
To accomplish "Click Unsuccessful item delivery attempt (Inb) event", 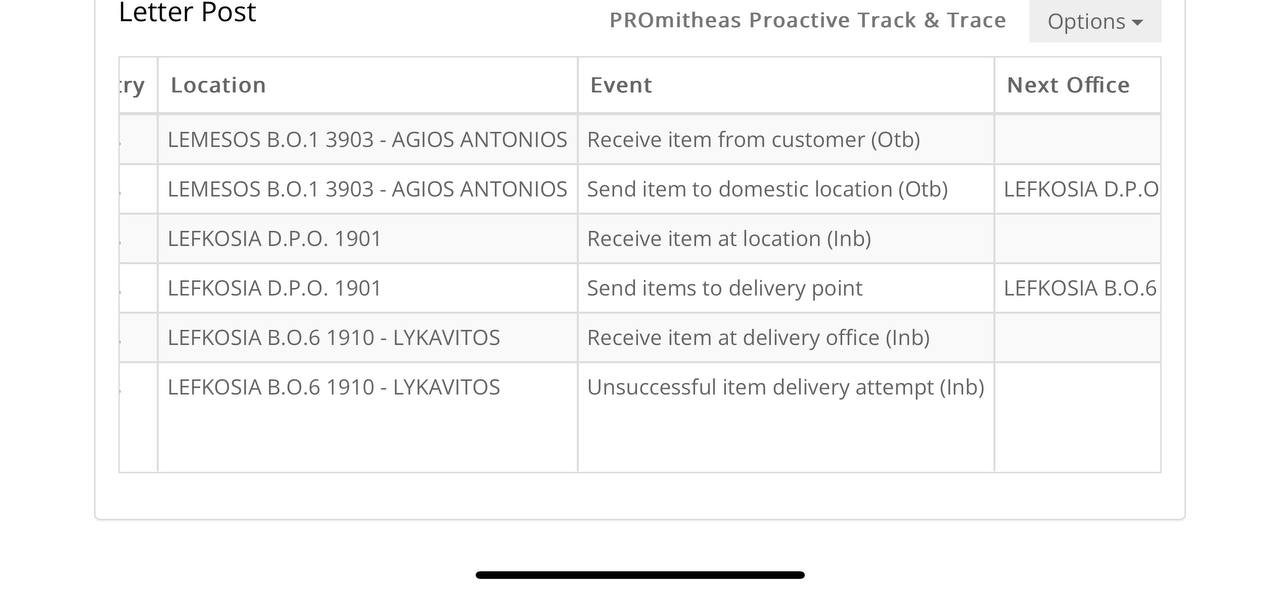I will 786,387.
